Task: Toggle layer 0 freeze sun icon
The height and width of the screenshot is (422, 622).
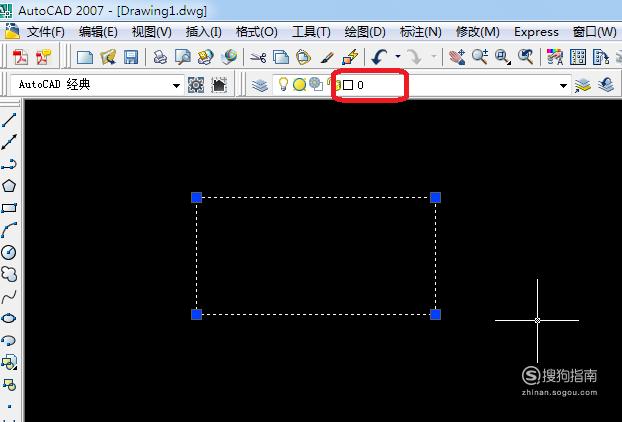Action: (x=299, y=84)
